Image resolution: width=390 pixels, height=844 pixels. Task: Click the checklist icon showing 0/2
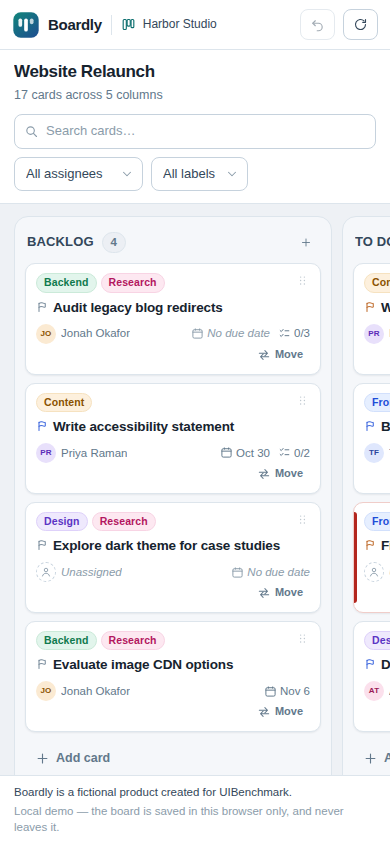coord(285,453)
